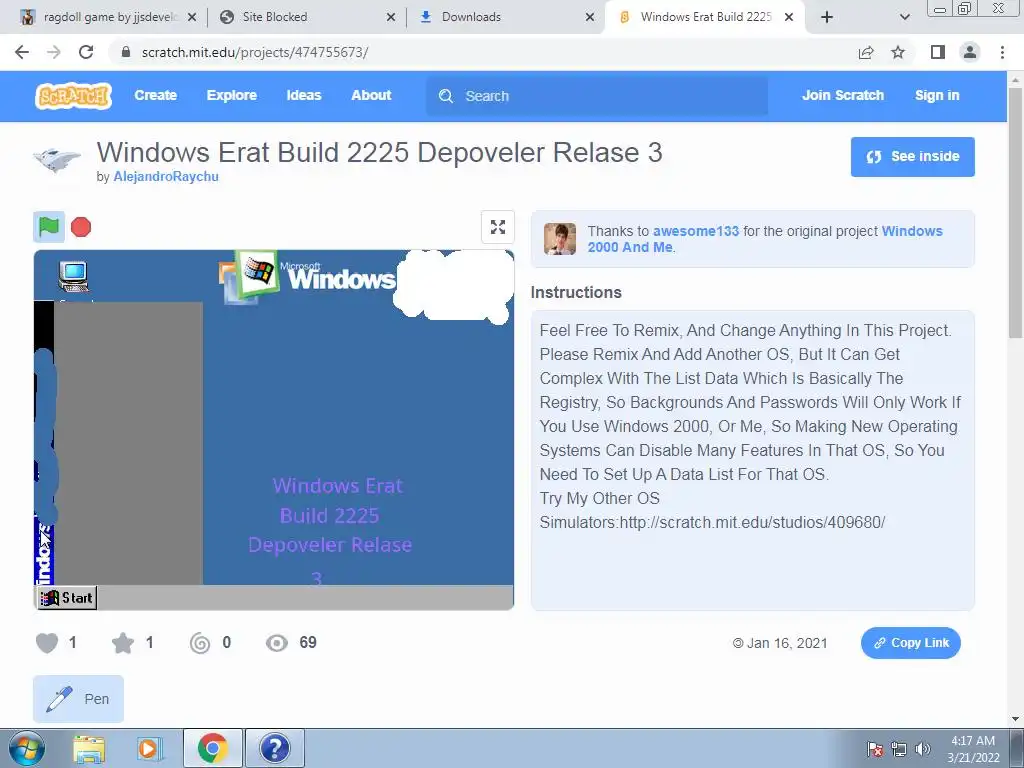Screen dimensions: 1024x768
Task: Click the Pen extension chip
Action: (x=78, y=699)
